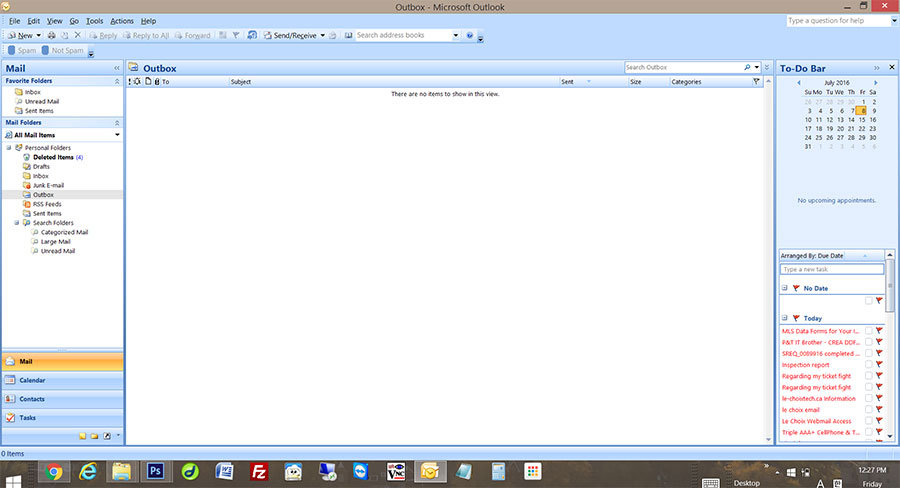Click the Type a question for help field
This screenshot has width=900, height=488.
click(x=837, y=21)
